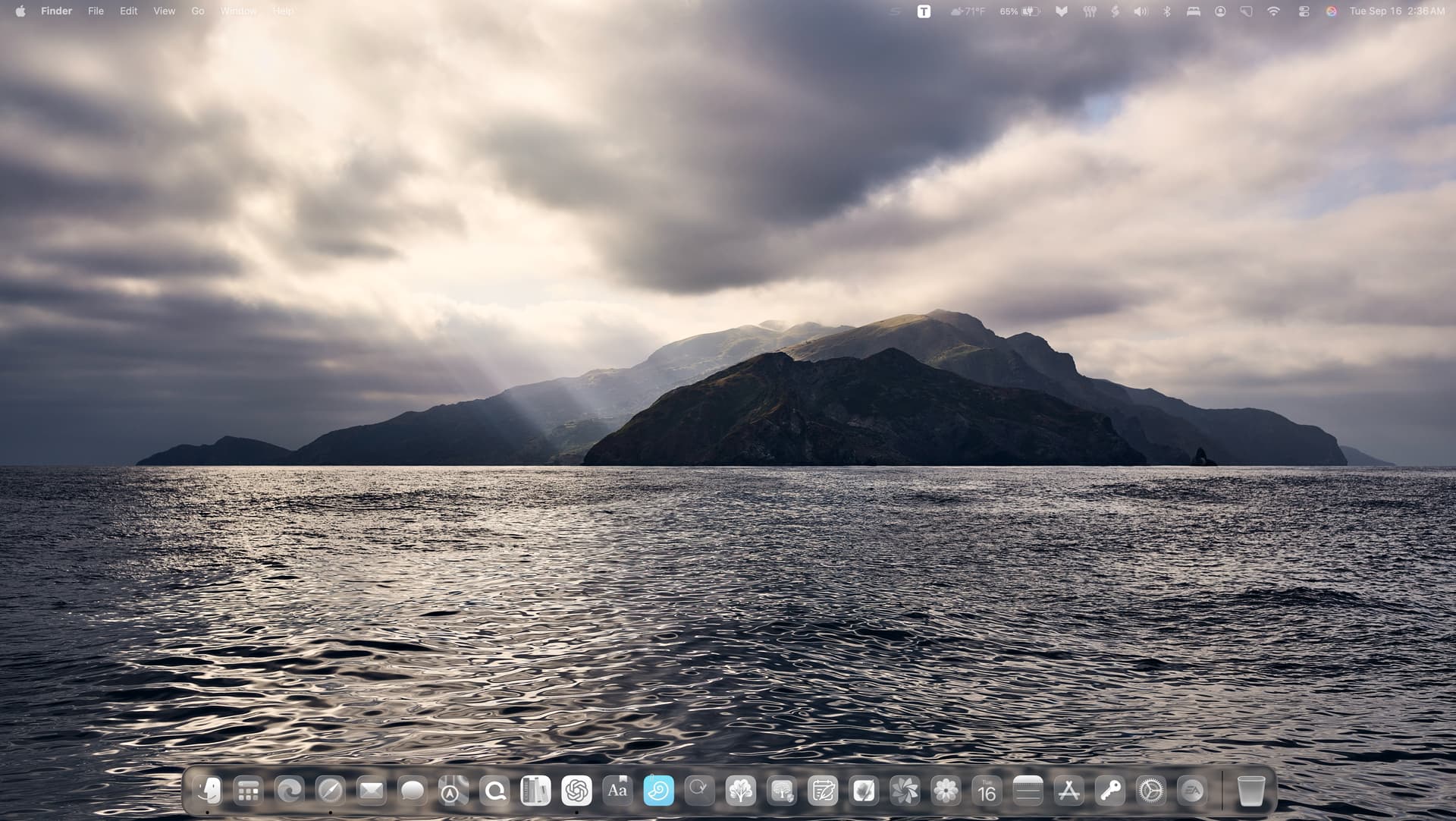
Task: Open Font Book app
Action: (617, 791)
